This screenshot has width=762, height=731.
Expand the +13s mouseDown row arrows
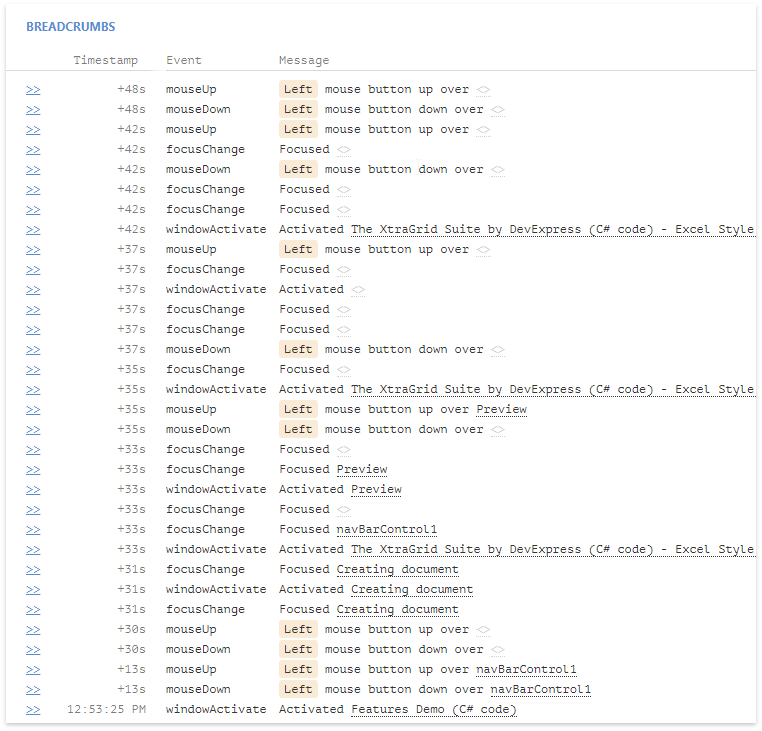(33, 690)
